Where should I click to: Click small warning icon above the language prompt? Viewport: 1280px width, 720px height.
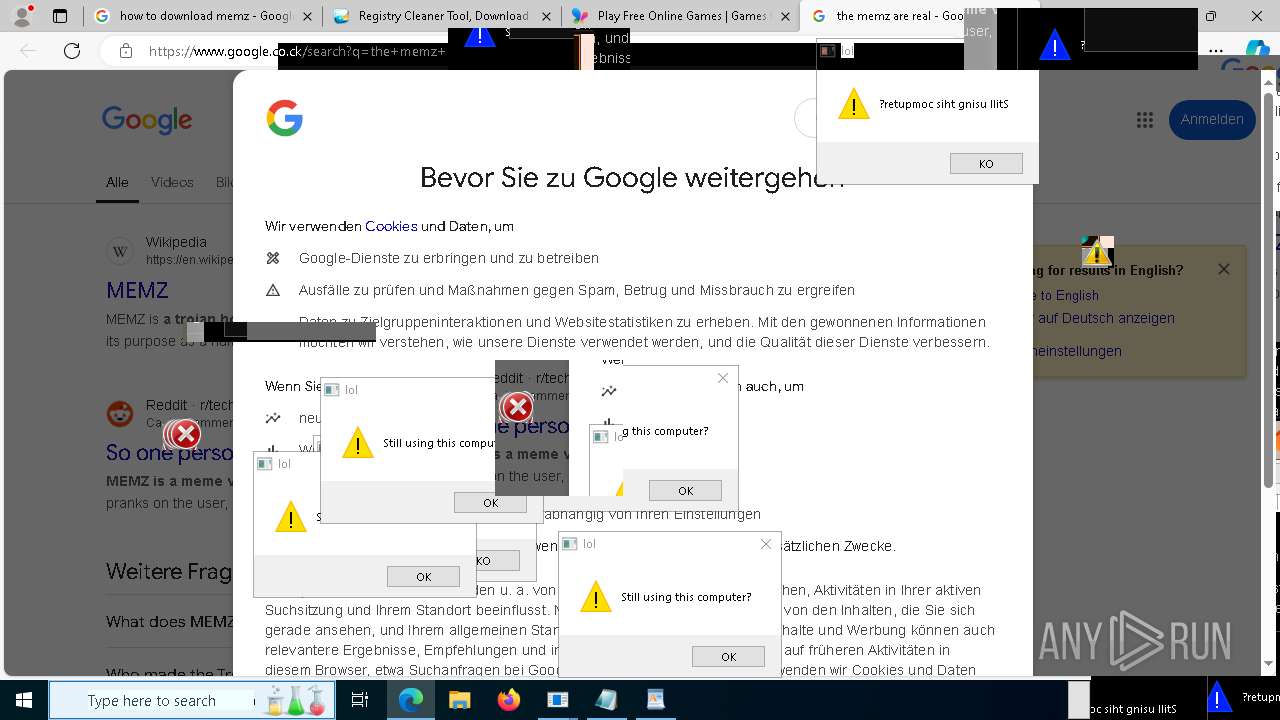(x=1095, y=253)
